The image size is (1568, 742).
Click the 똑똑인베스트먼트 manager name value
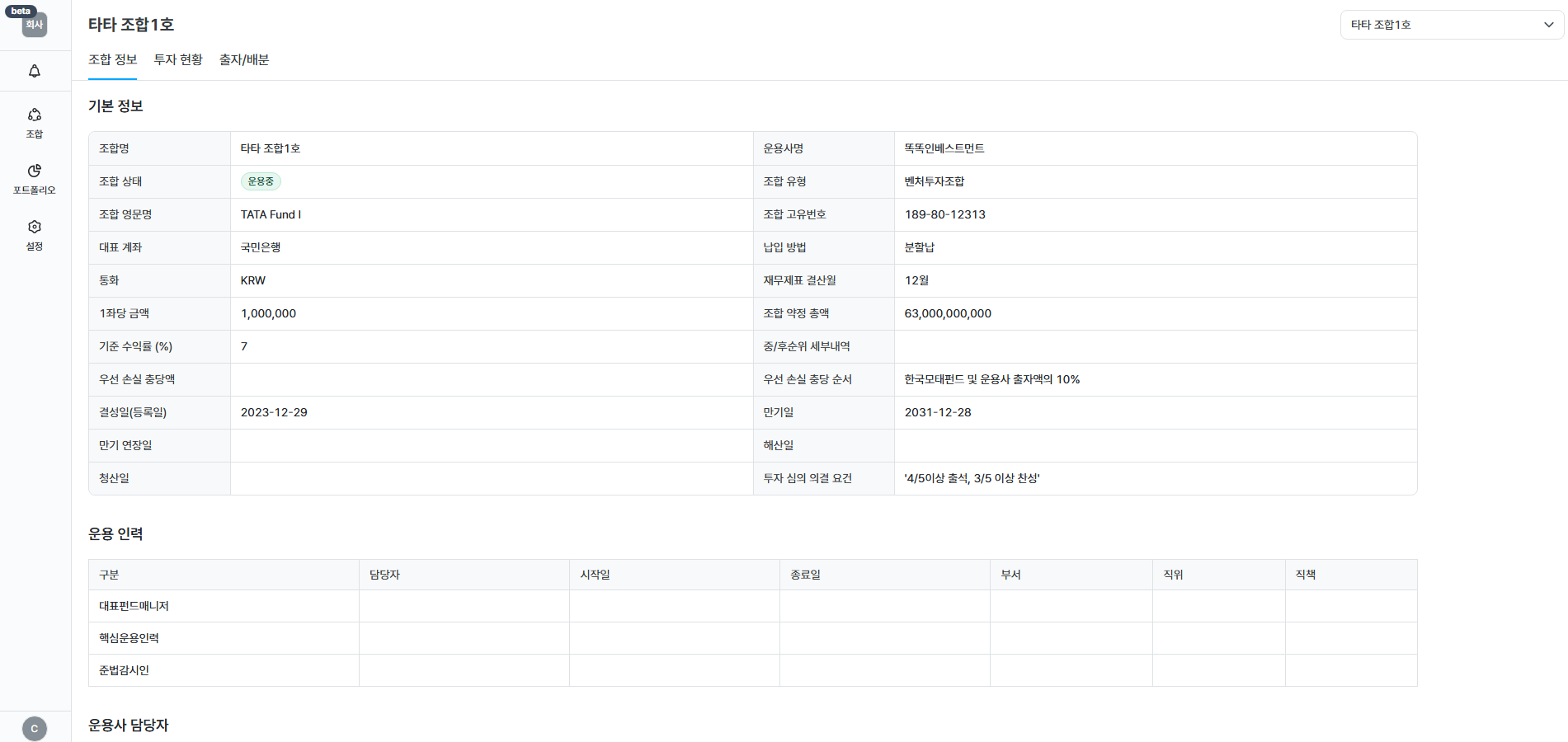[x=944, y=148]
